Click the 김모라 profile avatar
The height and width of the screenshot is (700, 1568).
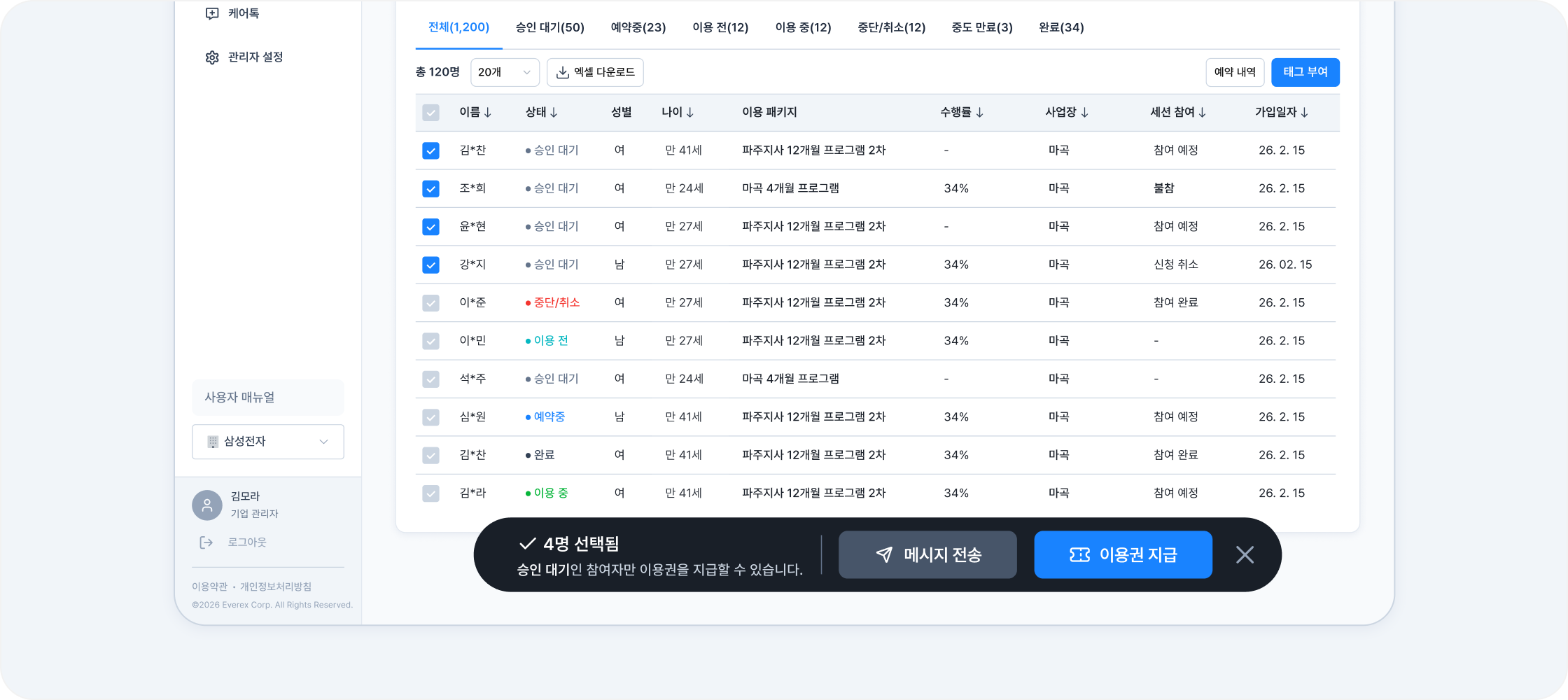point(207,505)
